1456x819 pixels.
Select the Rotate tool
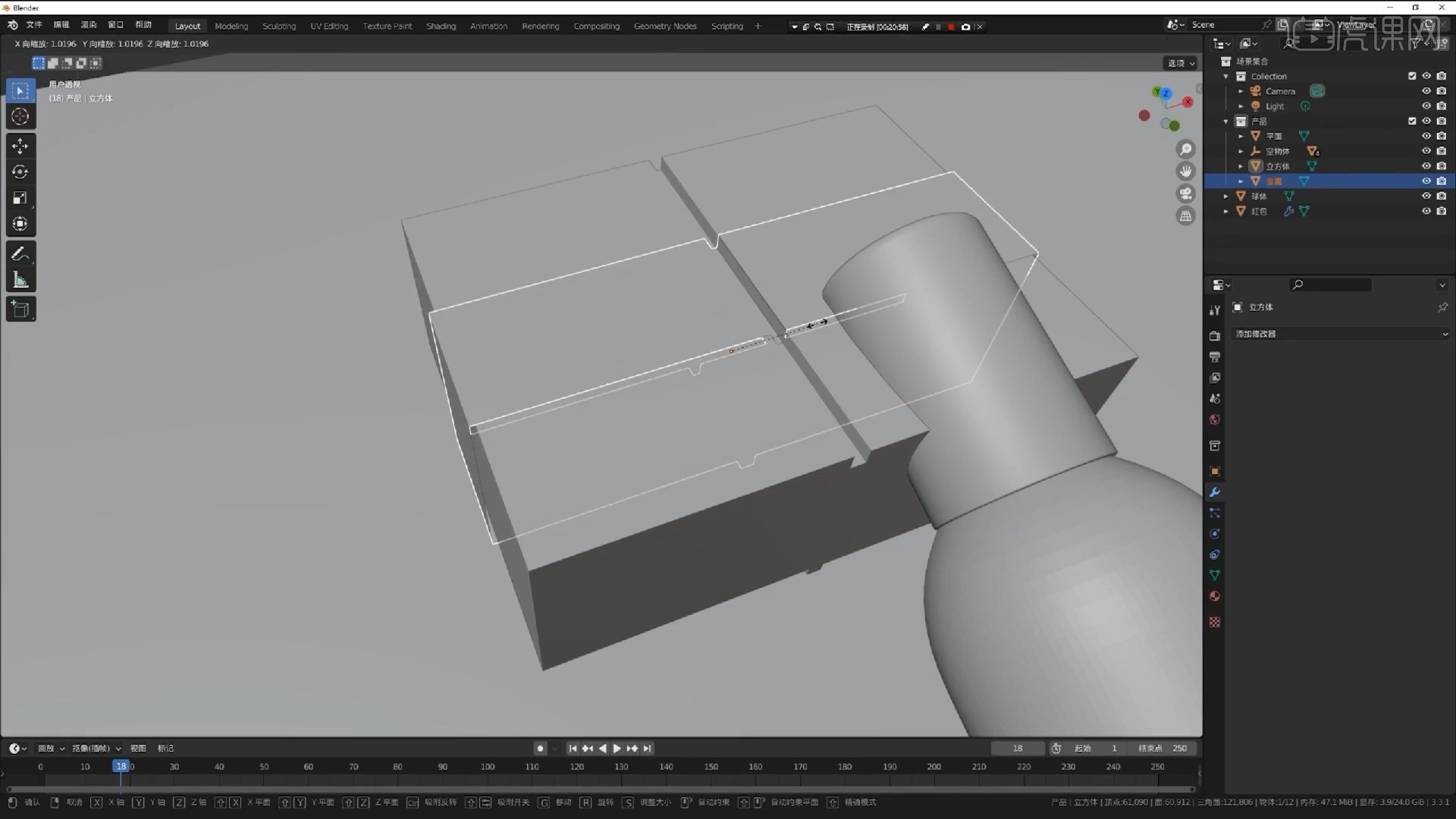(20, 172)
